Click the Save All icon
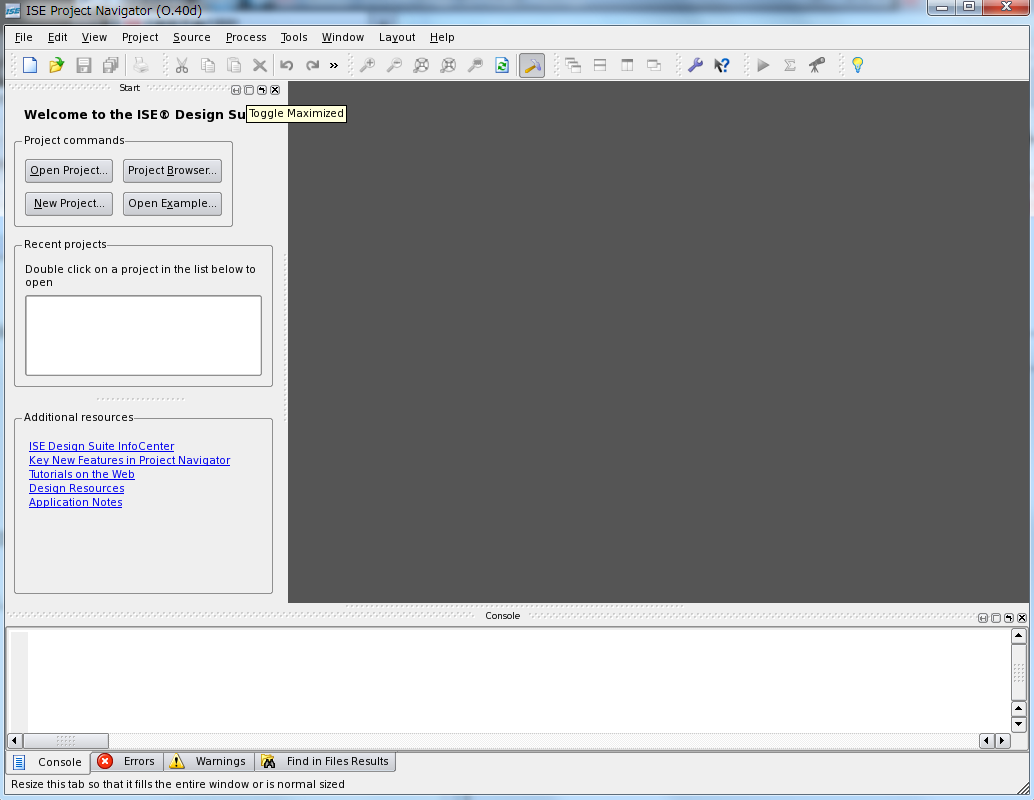Screen dimensions: 1034x800 pos(111,65)
